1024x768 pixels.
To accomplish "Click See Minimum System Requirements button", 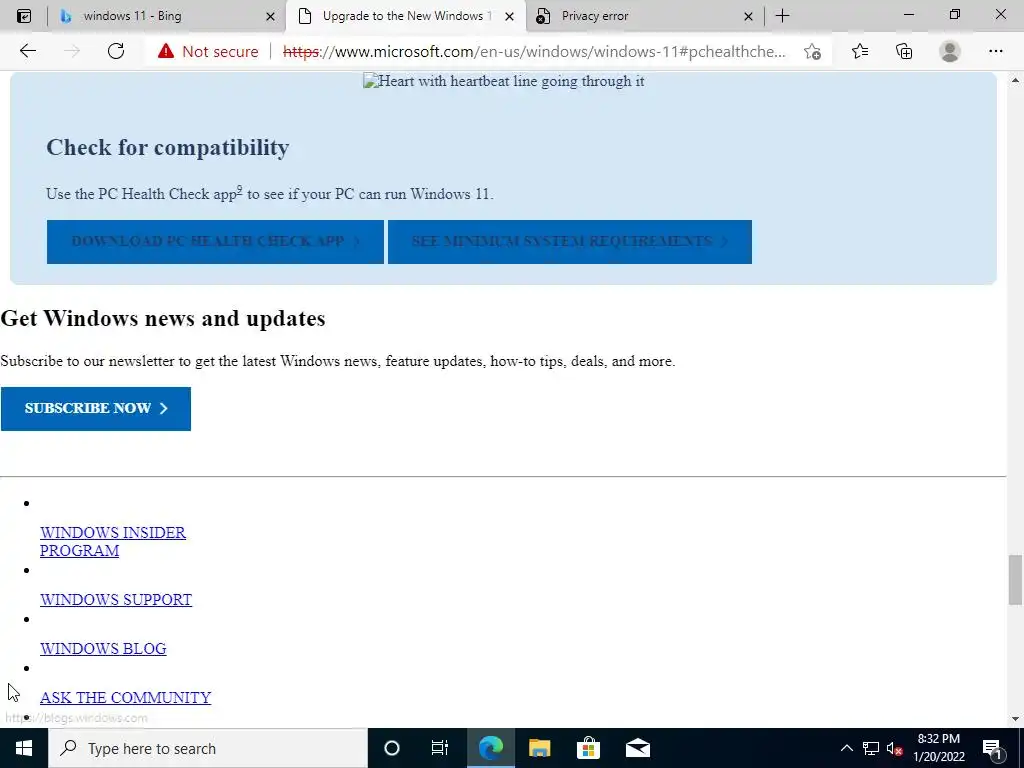I will [569, 242].
